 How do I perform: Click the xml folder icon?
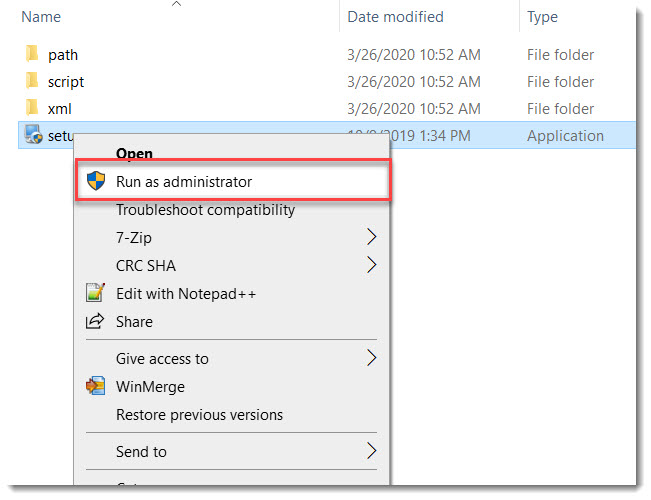[x=31, y=108]
